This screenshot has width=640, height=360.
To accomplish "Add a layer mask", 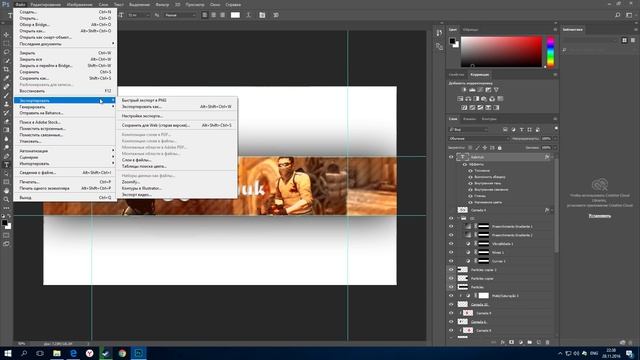I will [x=511, y=342].
